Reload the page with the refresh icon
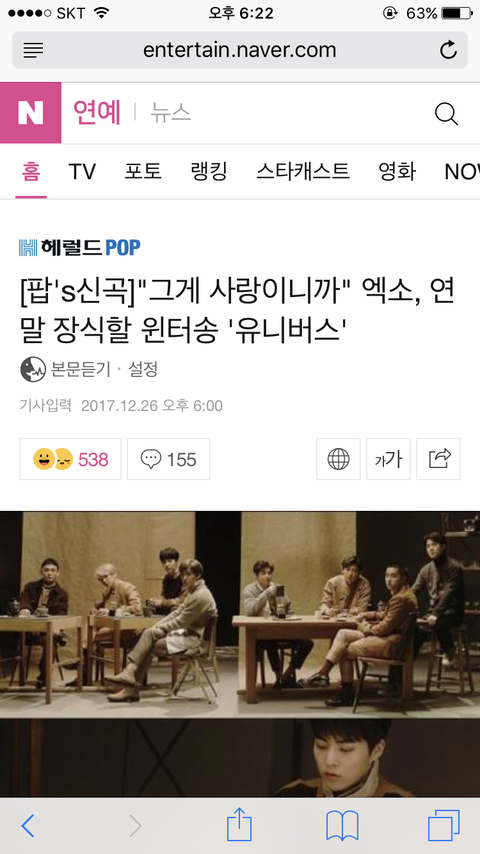The width and height of the screenshot is (480, 854). [x=448, y=50]
